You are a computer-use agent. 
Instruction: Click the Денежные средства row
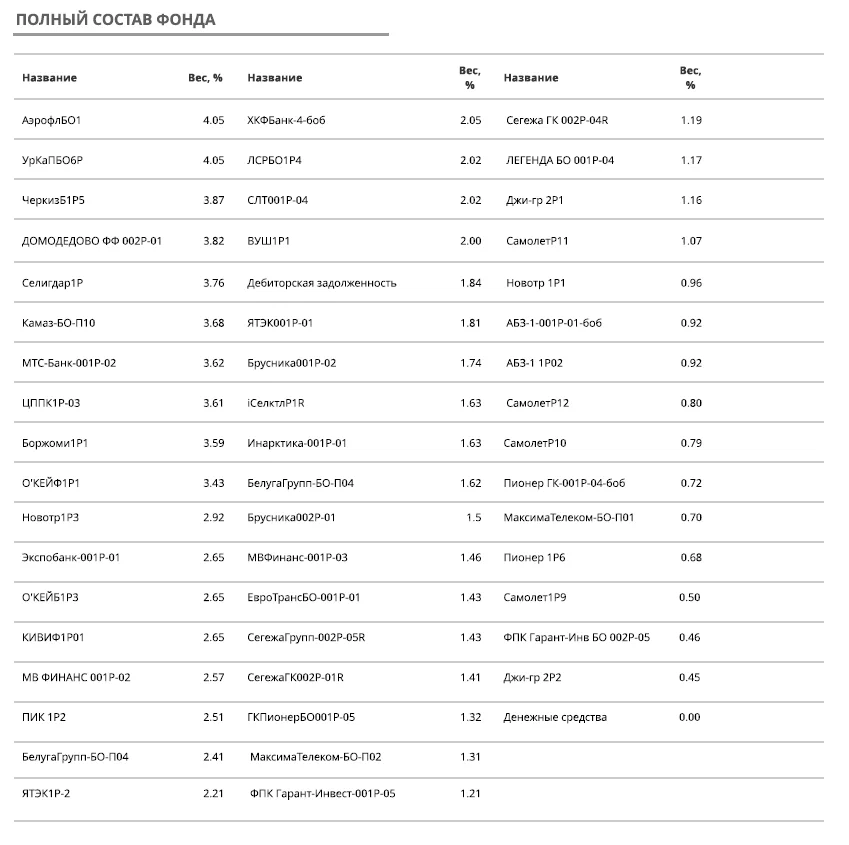coord(555,716)
